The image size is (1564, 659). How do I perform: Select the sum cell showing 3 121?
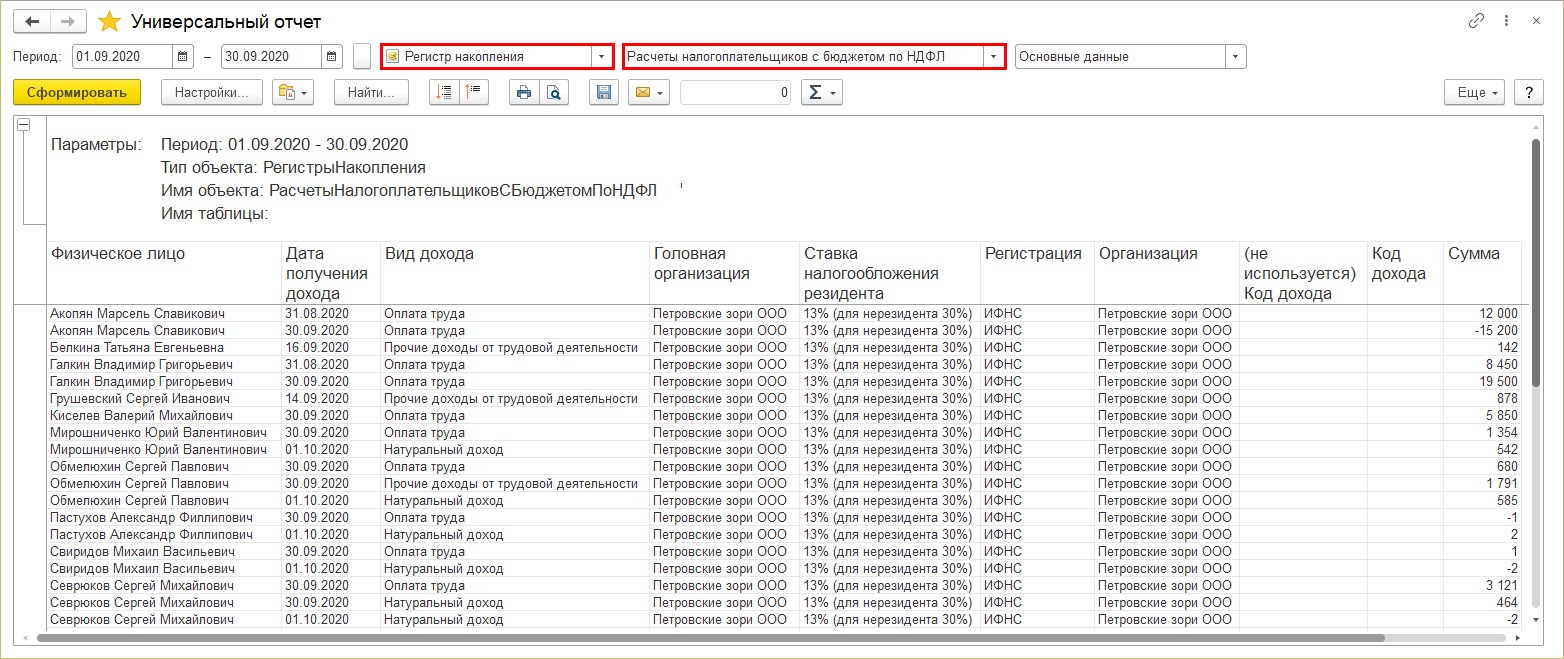(x=1482, y=586)
